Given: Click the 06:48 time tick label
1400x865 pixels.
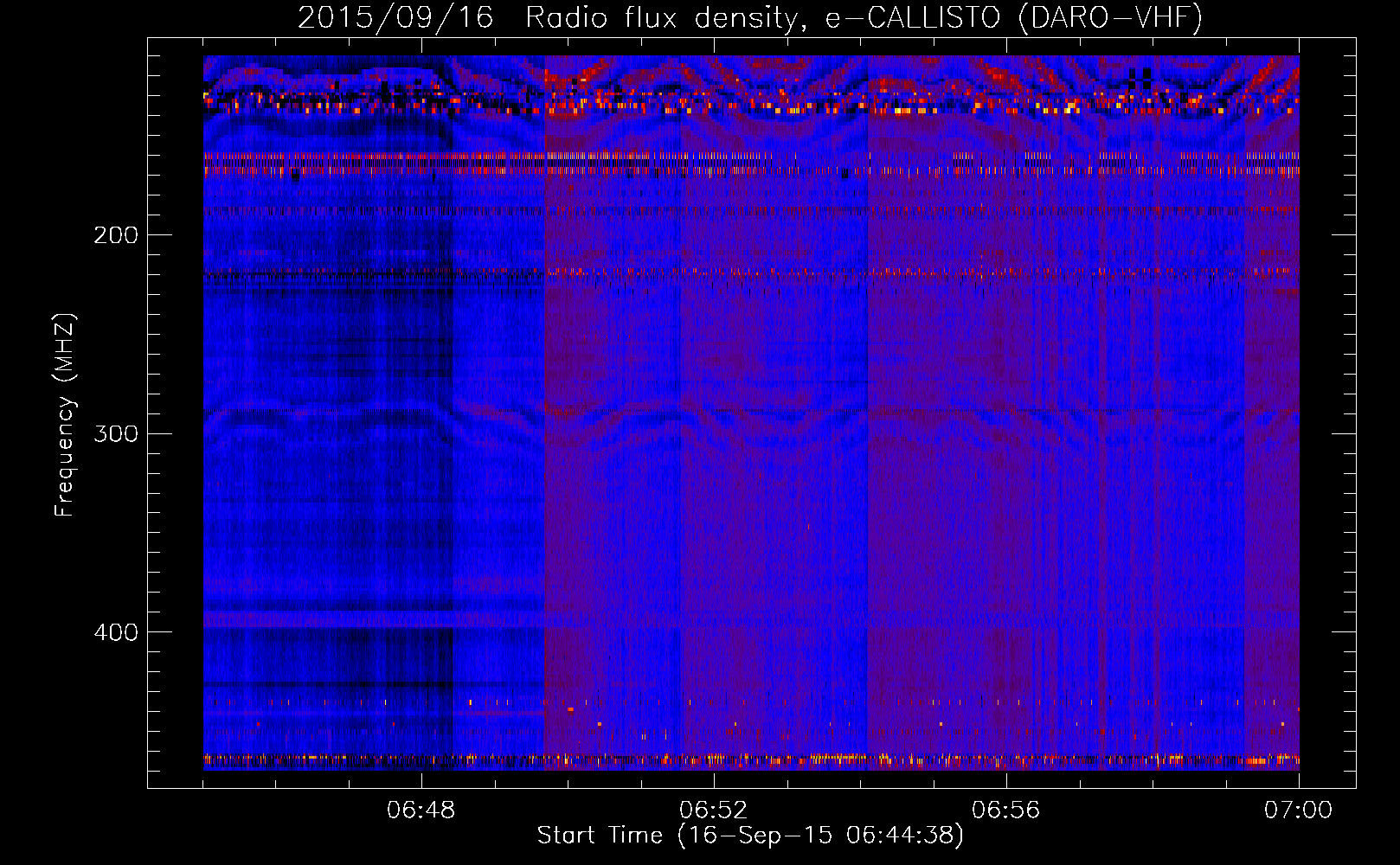Looking at the screenshot, I should click(421, 811).
